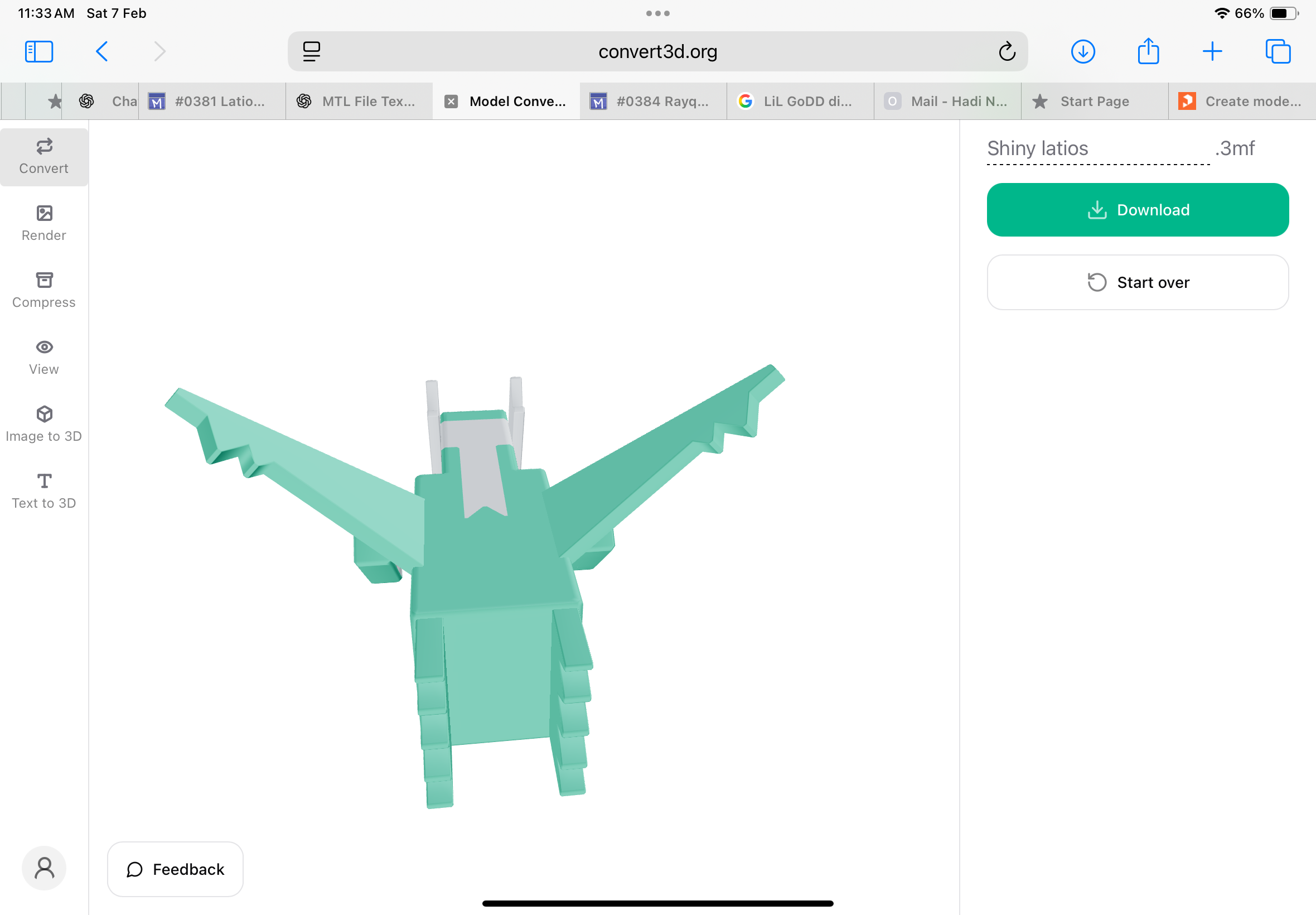Switch to LiL GoDD di... tab

click(800, 102)
